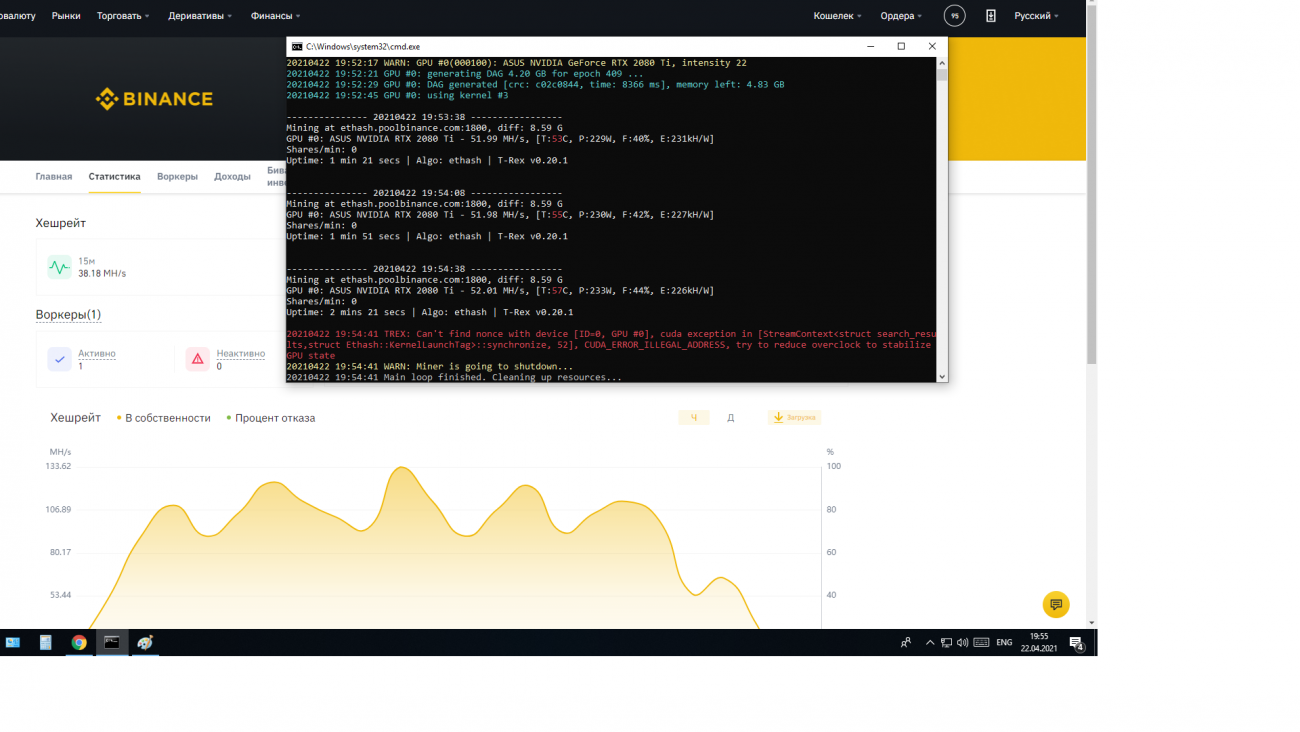Switch to the Главная tab
The height and width of the screenshot is (732, 1300).
coord(54,176)
